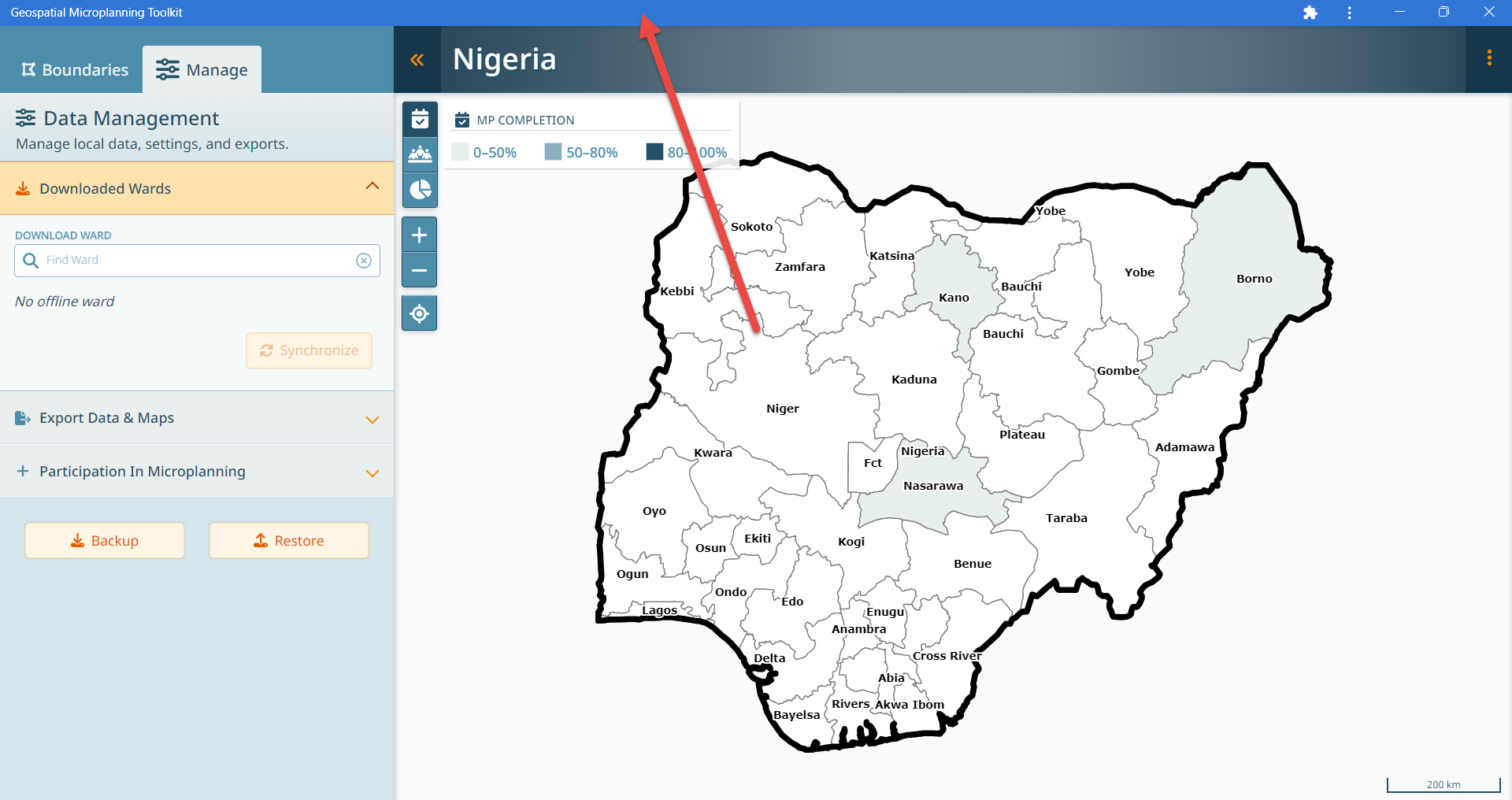
Task: Click the Sokoto state label
Action: click(x=752, y=227)
